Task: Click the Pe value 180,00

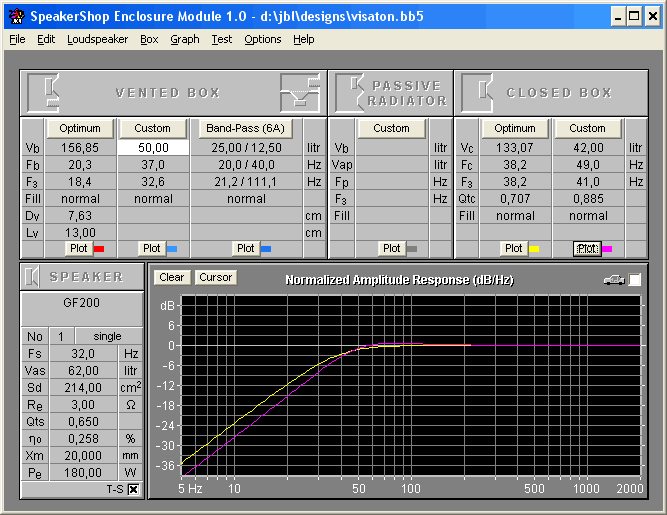Action: tap(83, 472)
